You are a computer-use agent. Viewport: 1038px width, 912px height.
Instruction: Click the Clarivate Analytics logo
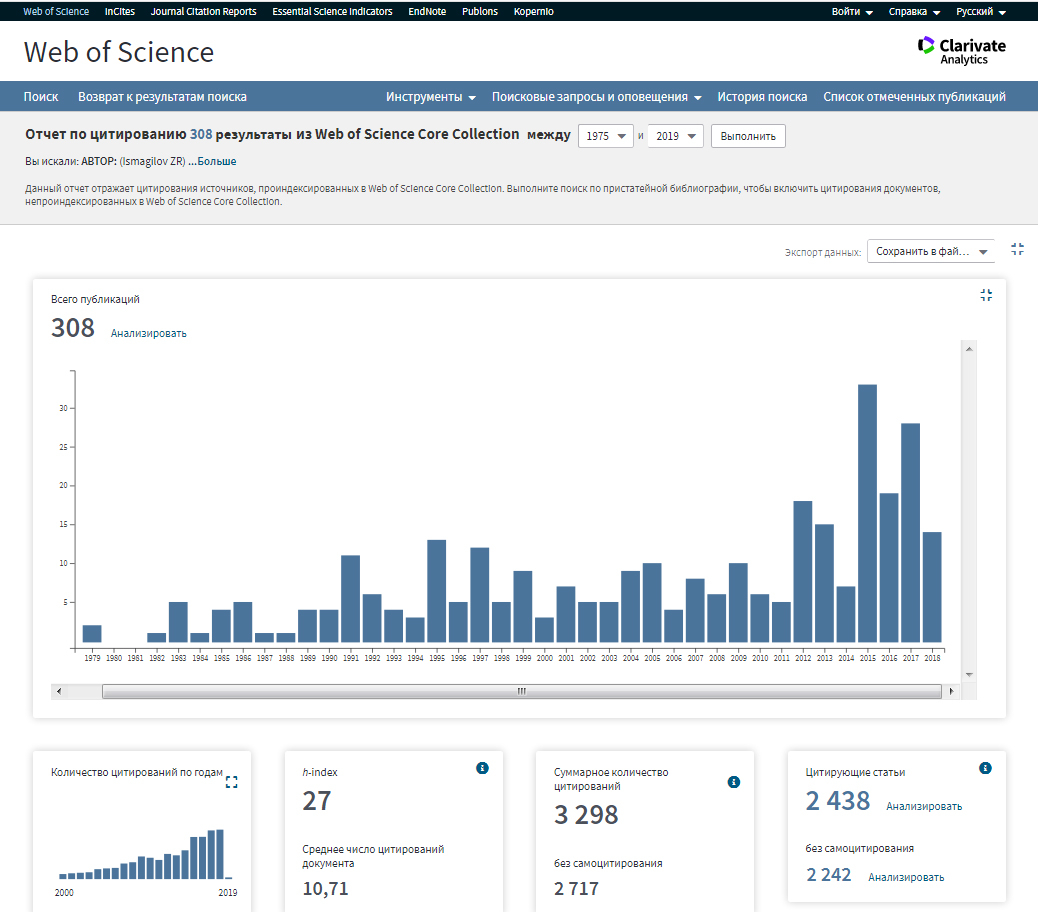click(x=962, y=51)
